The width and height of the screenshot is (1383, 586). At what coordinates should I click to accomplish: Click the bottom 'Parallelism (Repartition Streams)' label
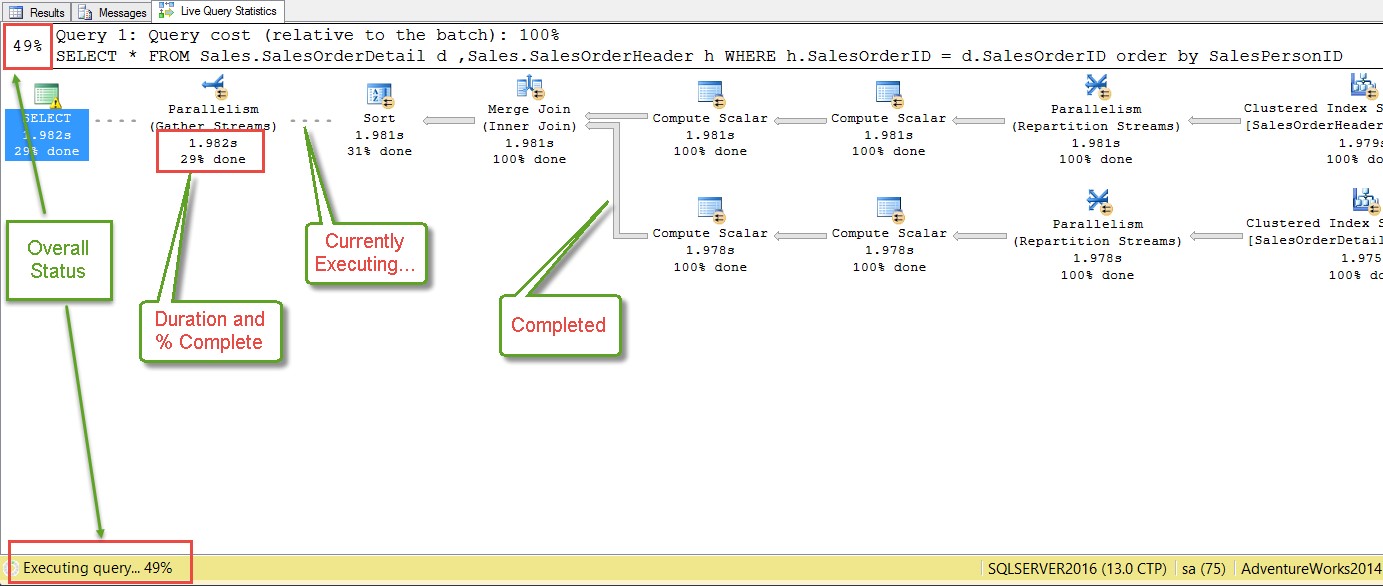pos(1096,233)
